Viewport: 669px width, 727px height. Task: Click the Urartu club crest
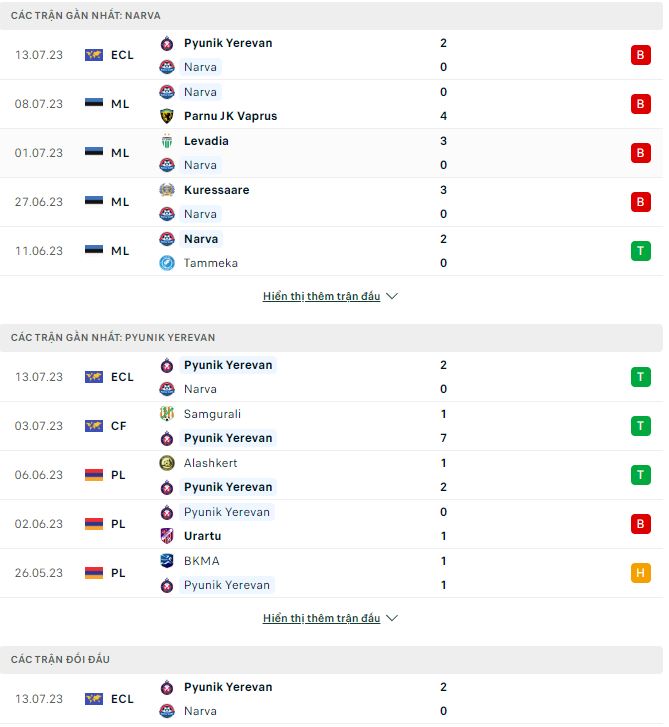(x=167, y=536)
